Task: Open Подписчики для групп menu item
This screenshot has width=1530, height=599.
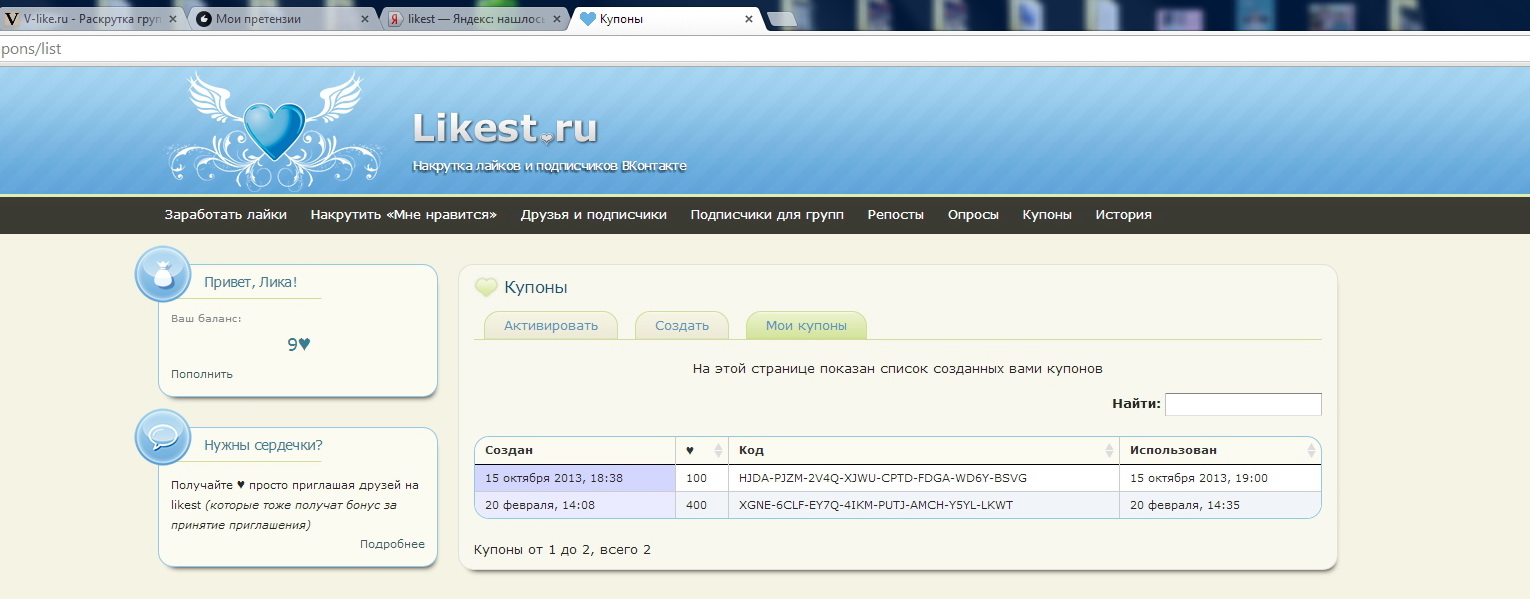Action: (767, 214)
